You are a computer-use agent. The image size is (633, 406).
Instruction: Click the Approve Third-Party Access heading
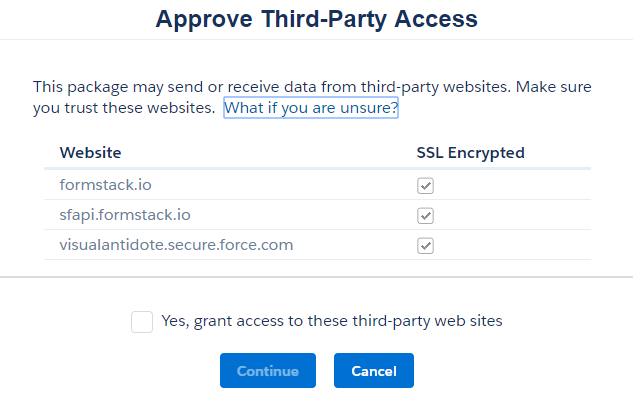(x=316, y=19)
